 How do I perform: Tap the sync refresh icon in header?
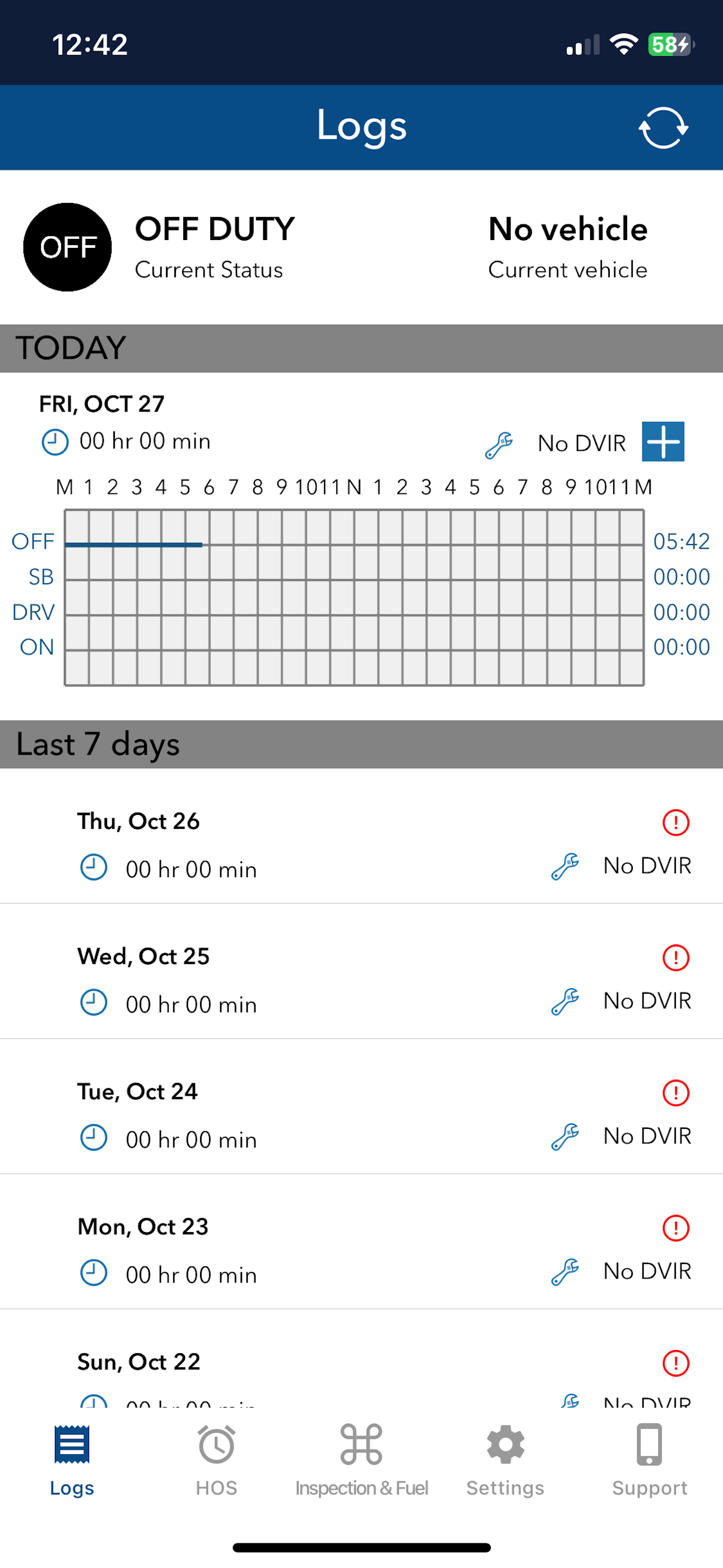click(x=662, y=128)
